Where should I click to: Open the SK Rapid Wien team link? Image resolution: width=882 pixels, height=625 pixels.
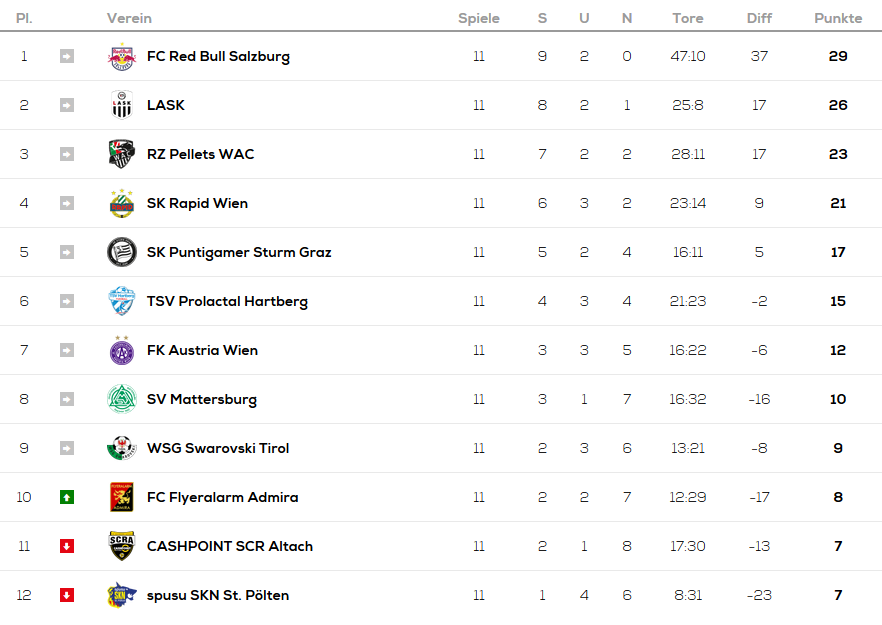coord(197,203)
